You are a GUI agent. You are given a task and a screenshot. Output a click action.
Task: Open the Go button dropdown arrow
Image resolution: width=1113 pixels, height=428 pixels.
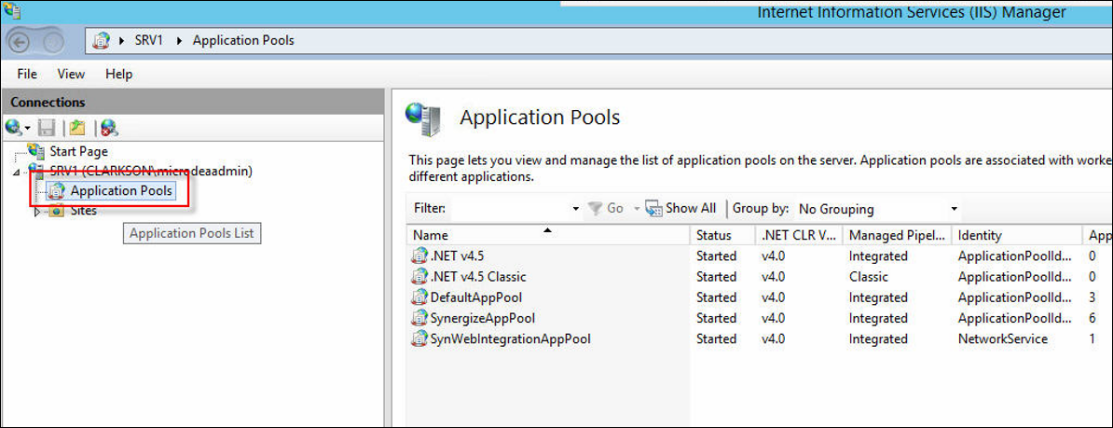tap(637, 209)
